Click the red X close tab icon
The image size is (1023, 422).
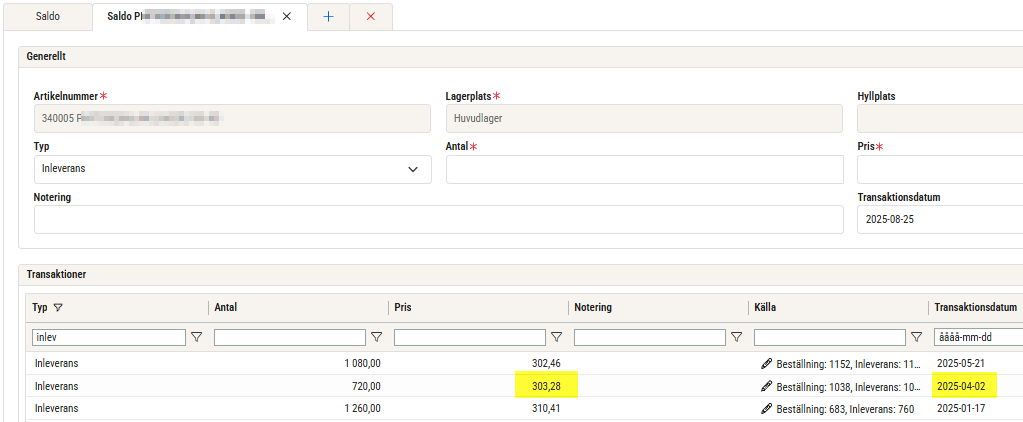point(371,17)
